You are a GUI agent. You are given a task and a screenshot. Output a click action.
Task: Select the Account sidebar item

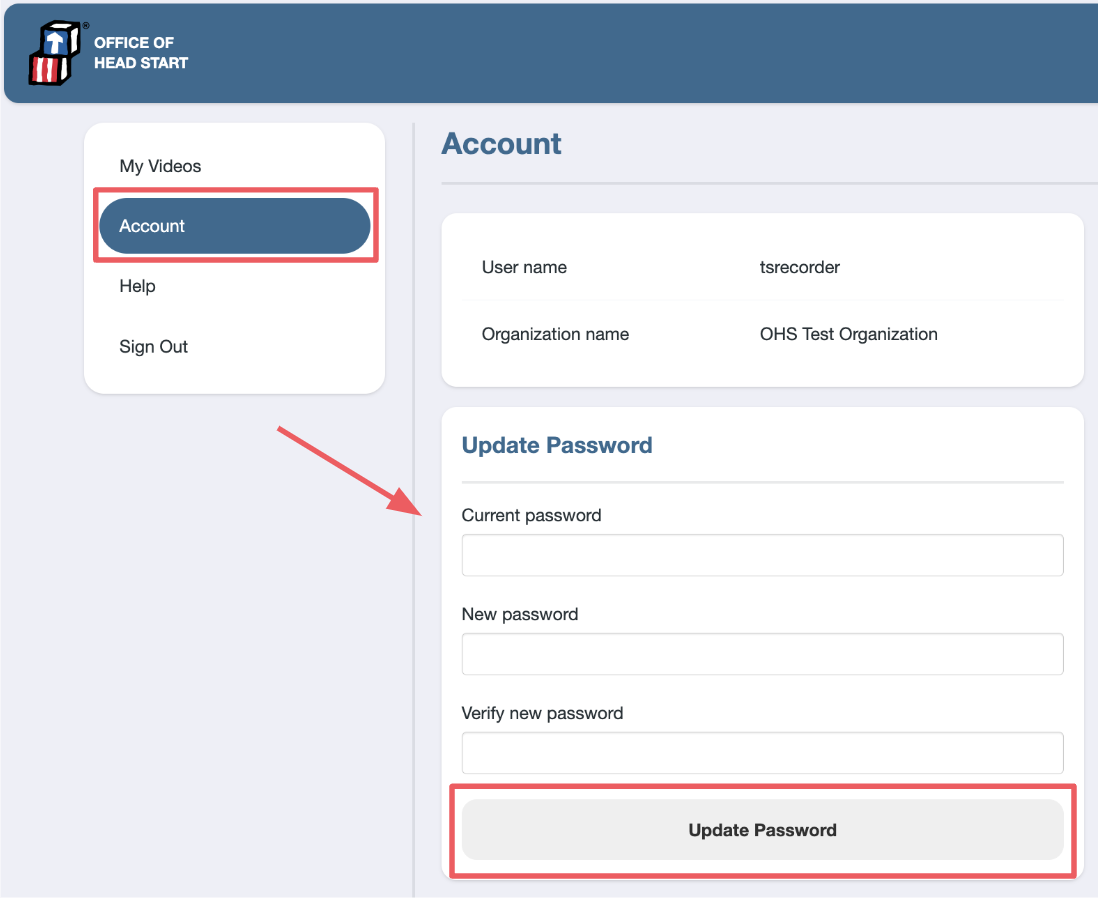pos(235,226)
